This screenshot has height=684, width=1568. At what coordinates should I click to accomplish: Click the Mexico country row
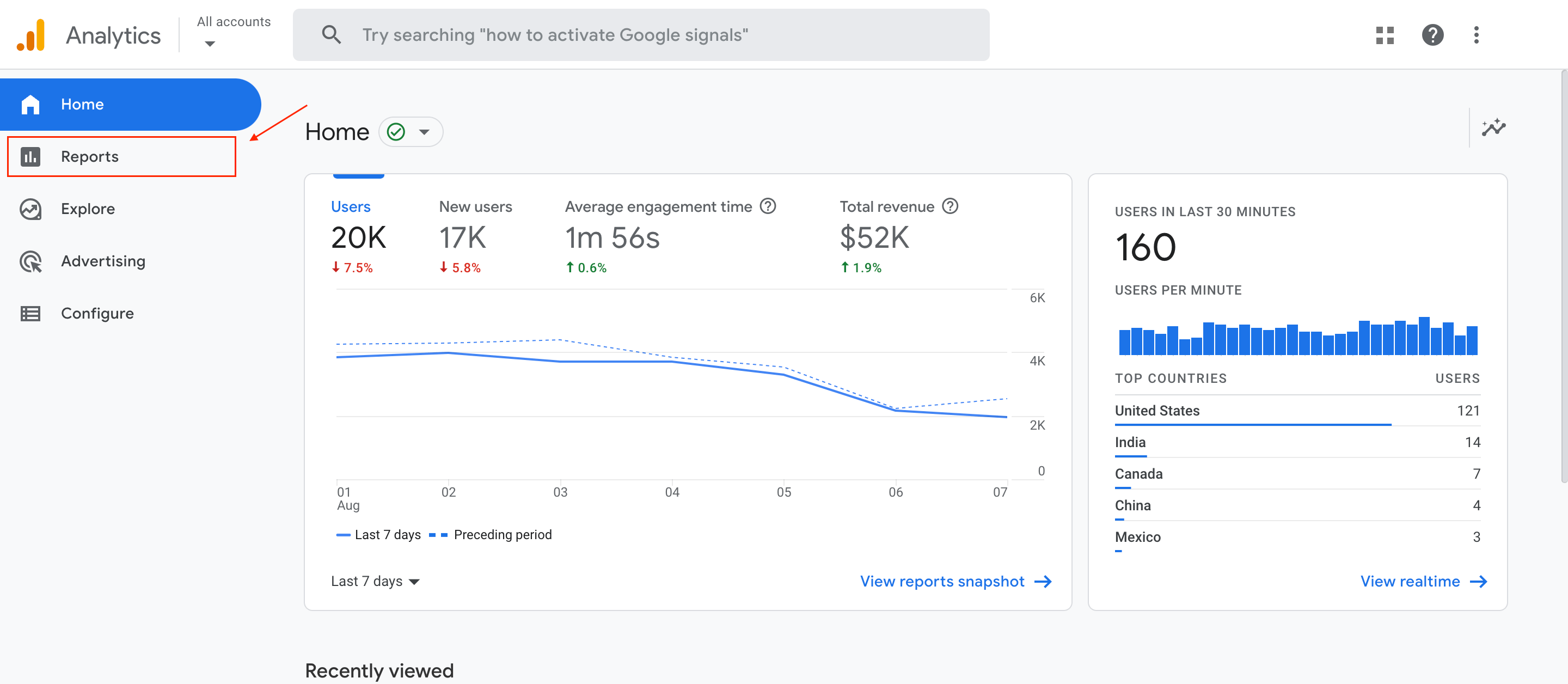coord(1297,538)
